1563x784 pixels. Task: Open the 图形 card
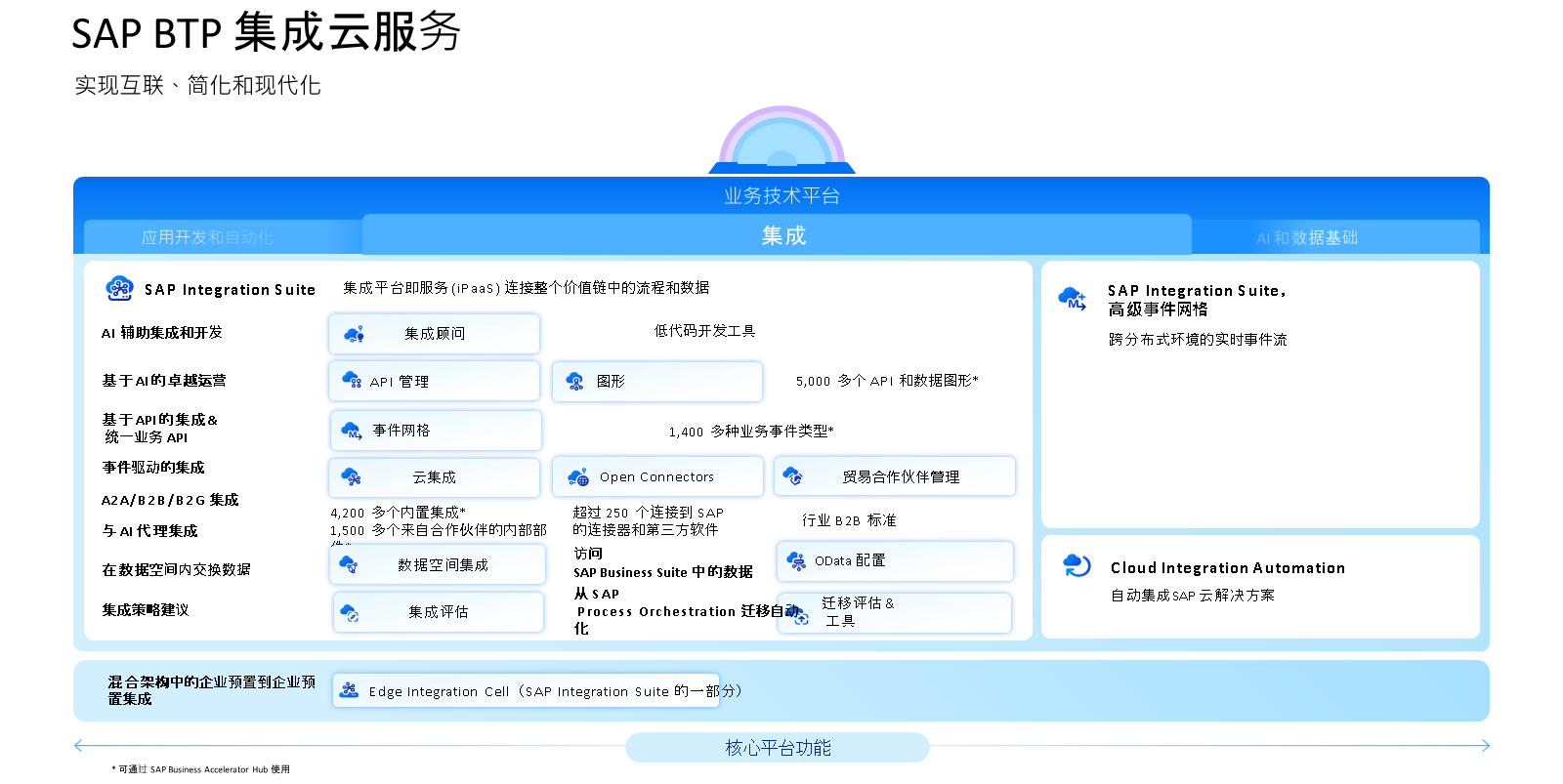(657, 381)
